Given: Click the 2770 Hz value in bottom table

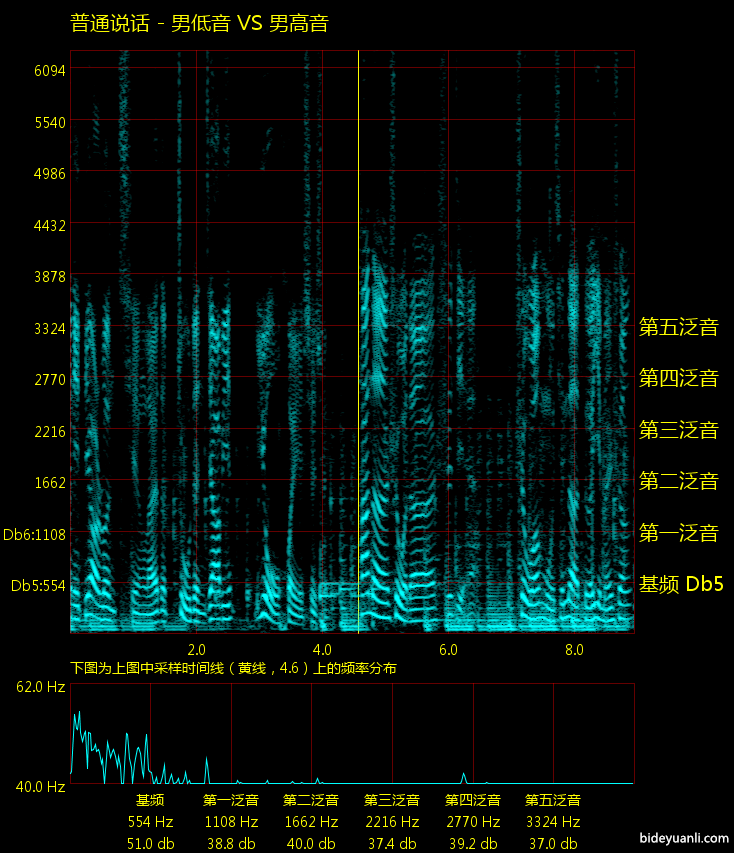Looking at the screenshot, I should pos(472,822).
